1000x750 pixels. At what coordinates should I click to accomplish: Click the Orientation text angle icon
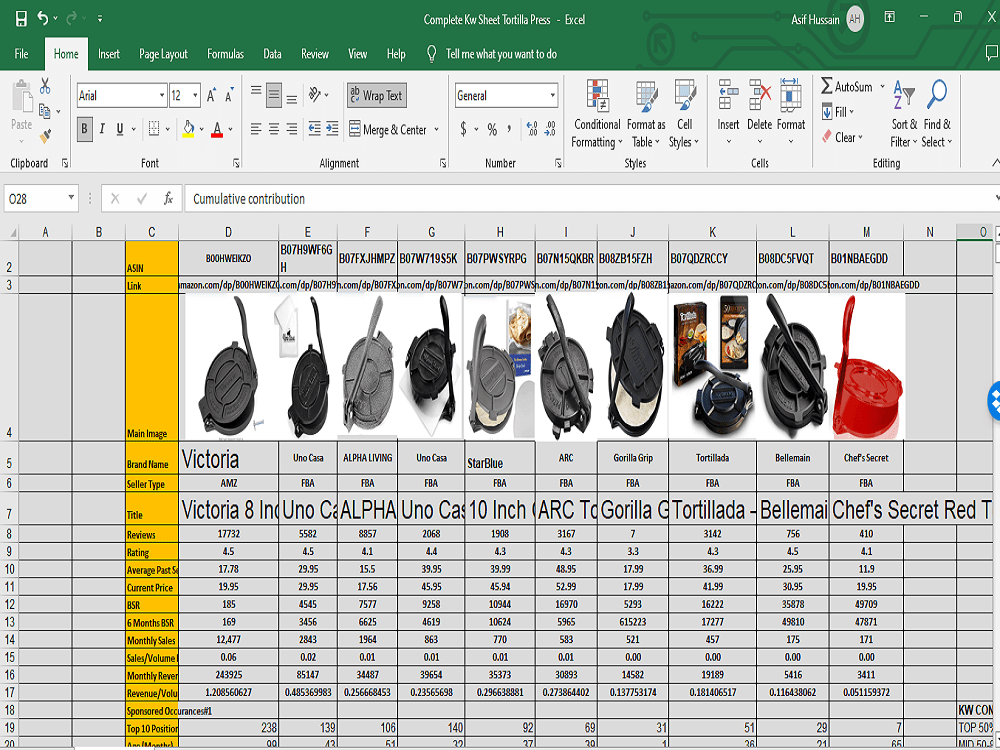314,94
